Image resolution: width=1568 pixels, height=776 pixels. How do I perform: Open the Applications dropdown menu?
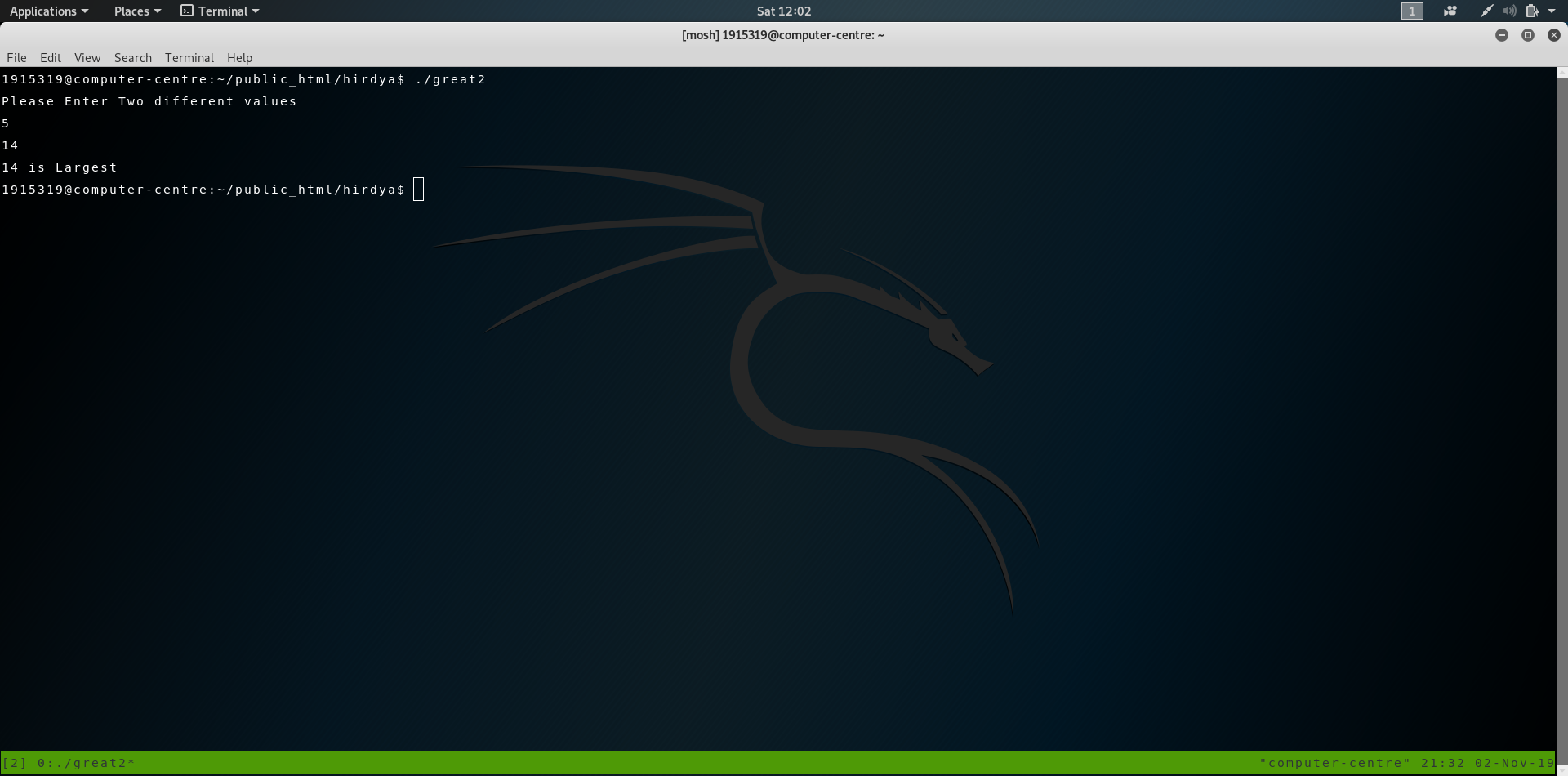[49, 11]
